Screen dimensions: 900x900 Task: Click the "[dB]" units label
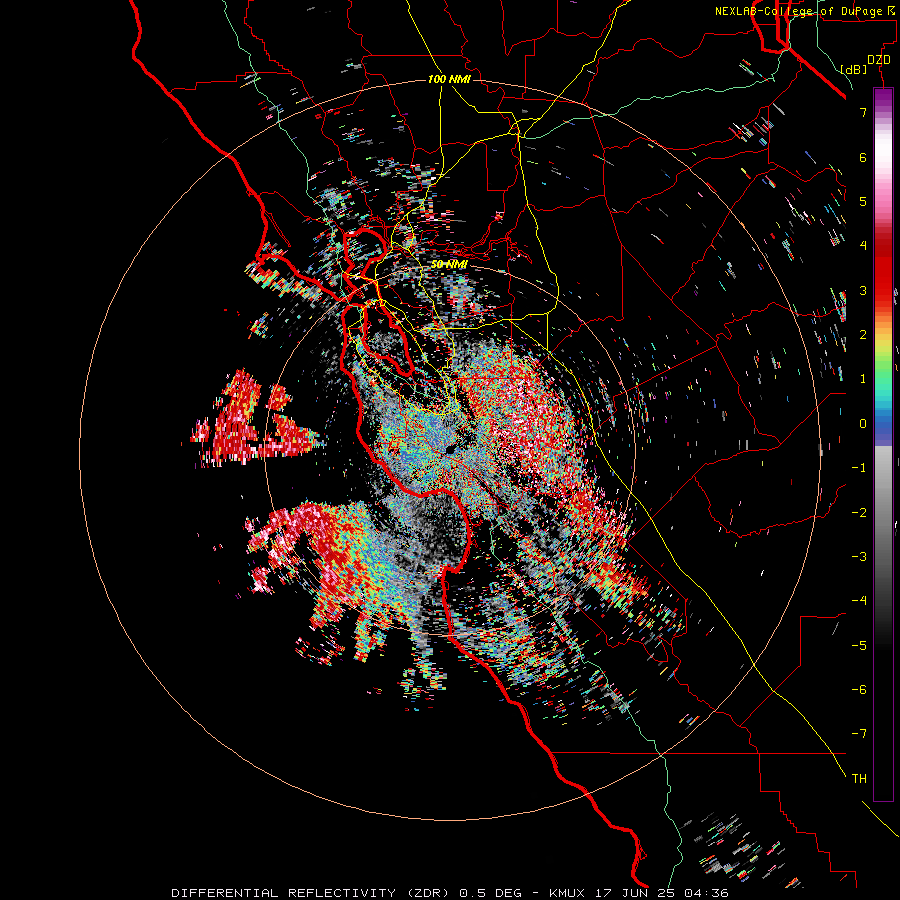(x=853, y=70)
